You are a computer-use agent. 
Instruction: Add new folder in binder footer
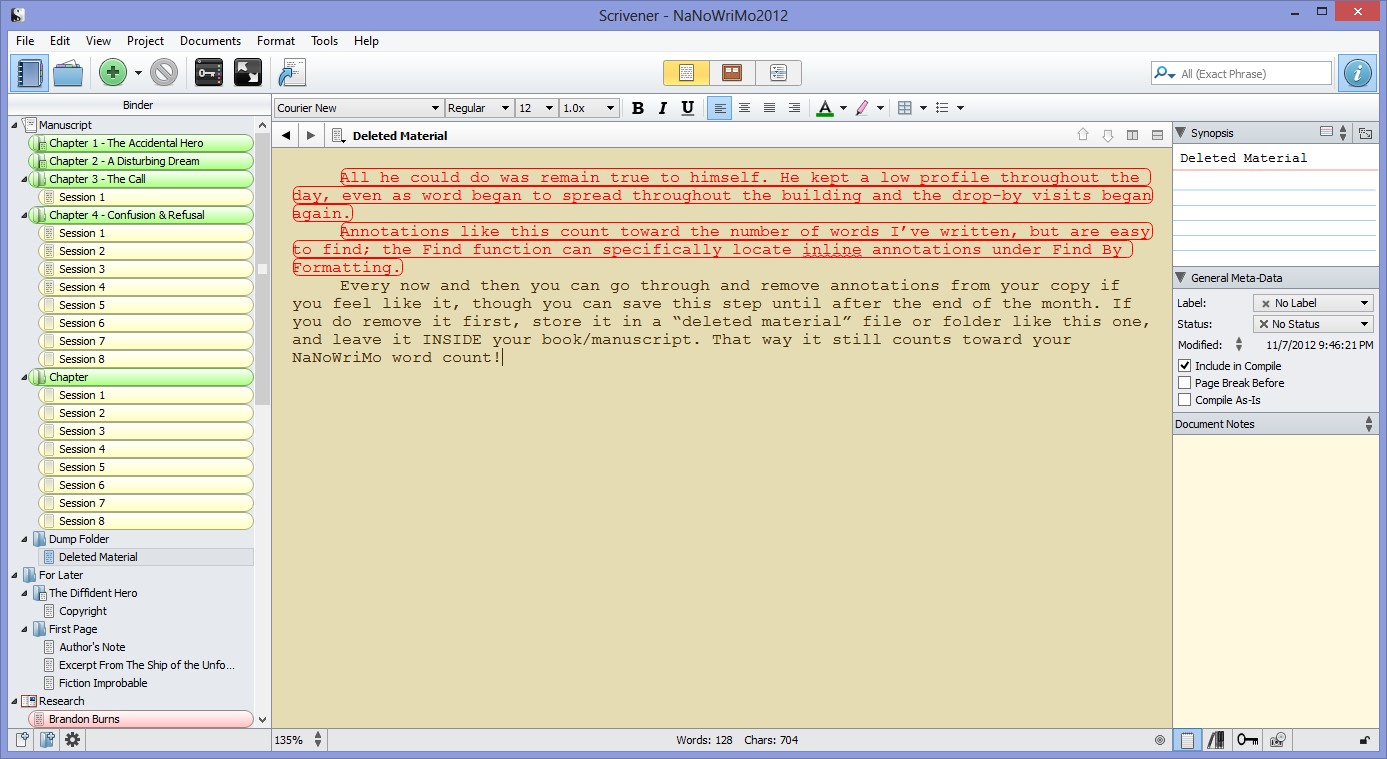click(46, 740)
